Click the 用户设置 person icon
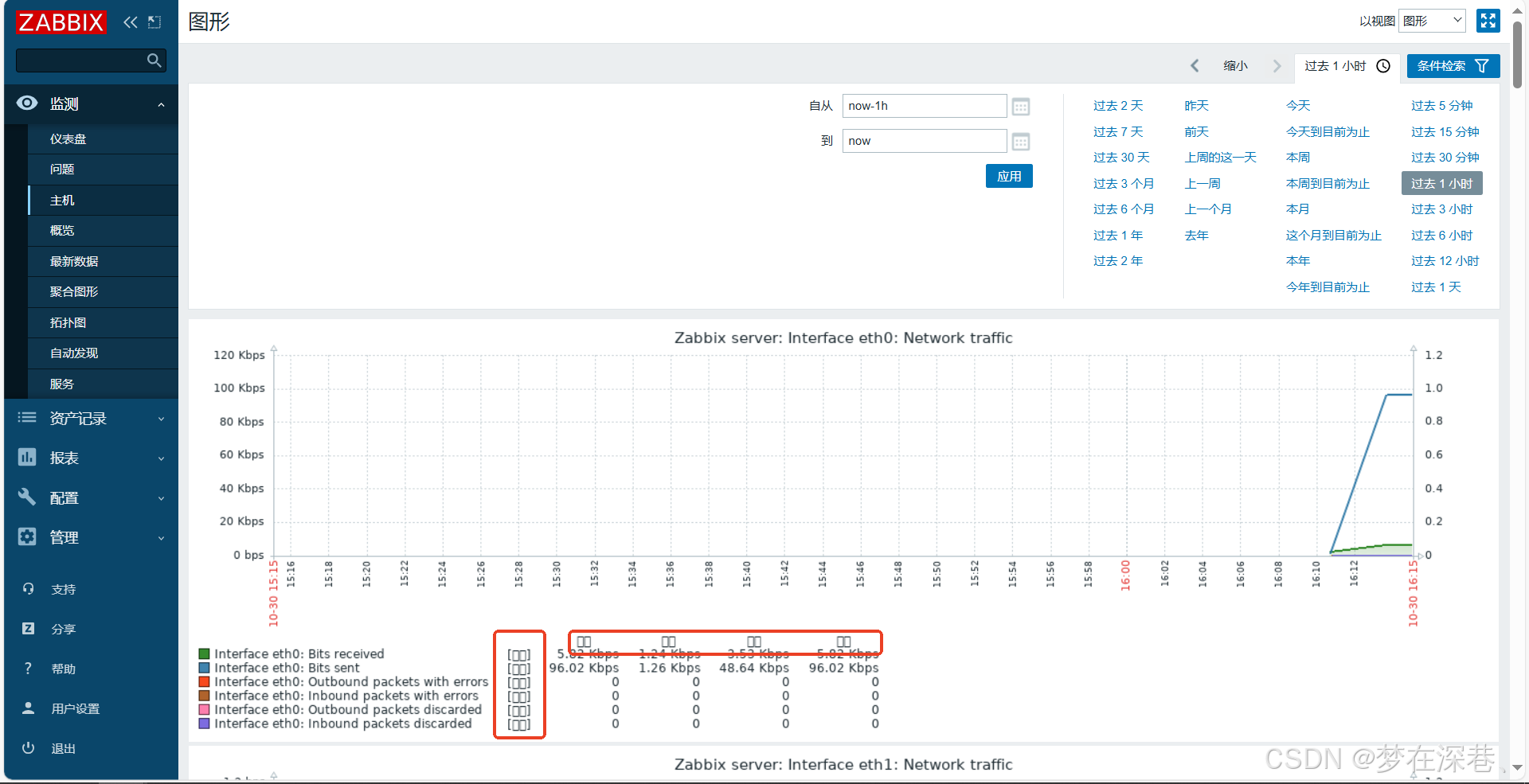1529x784 pixels. (29, 708)
